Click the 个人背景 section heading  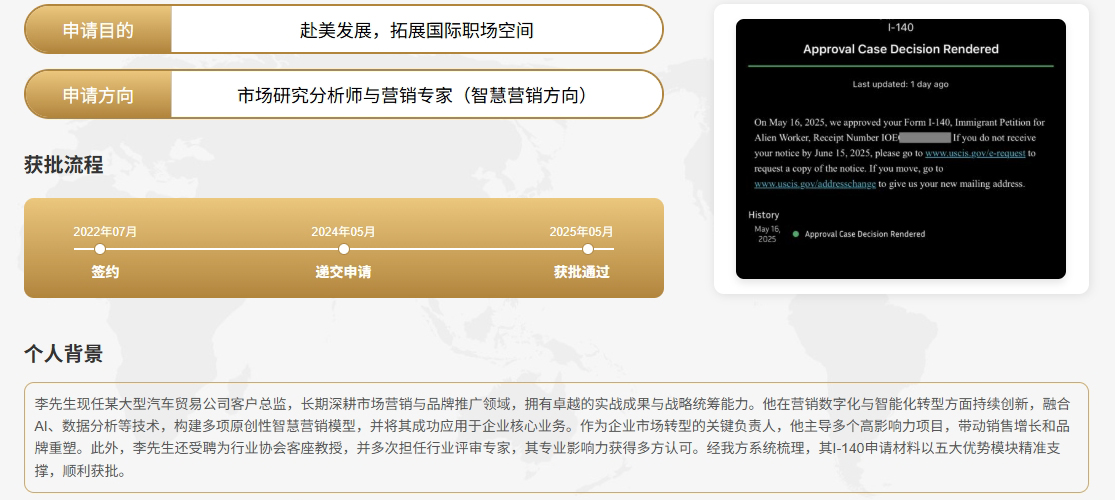63,354
